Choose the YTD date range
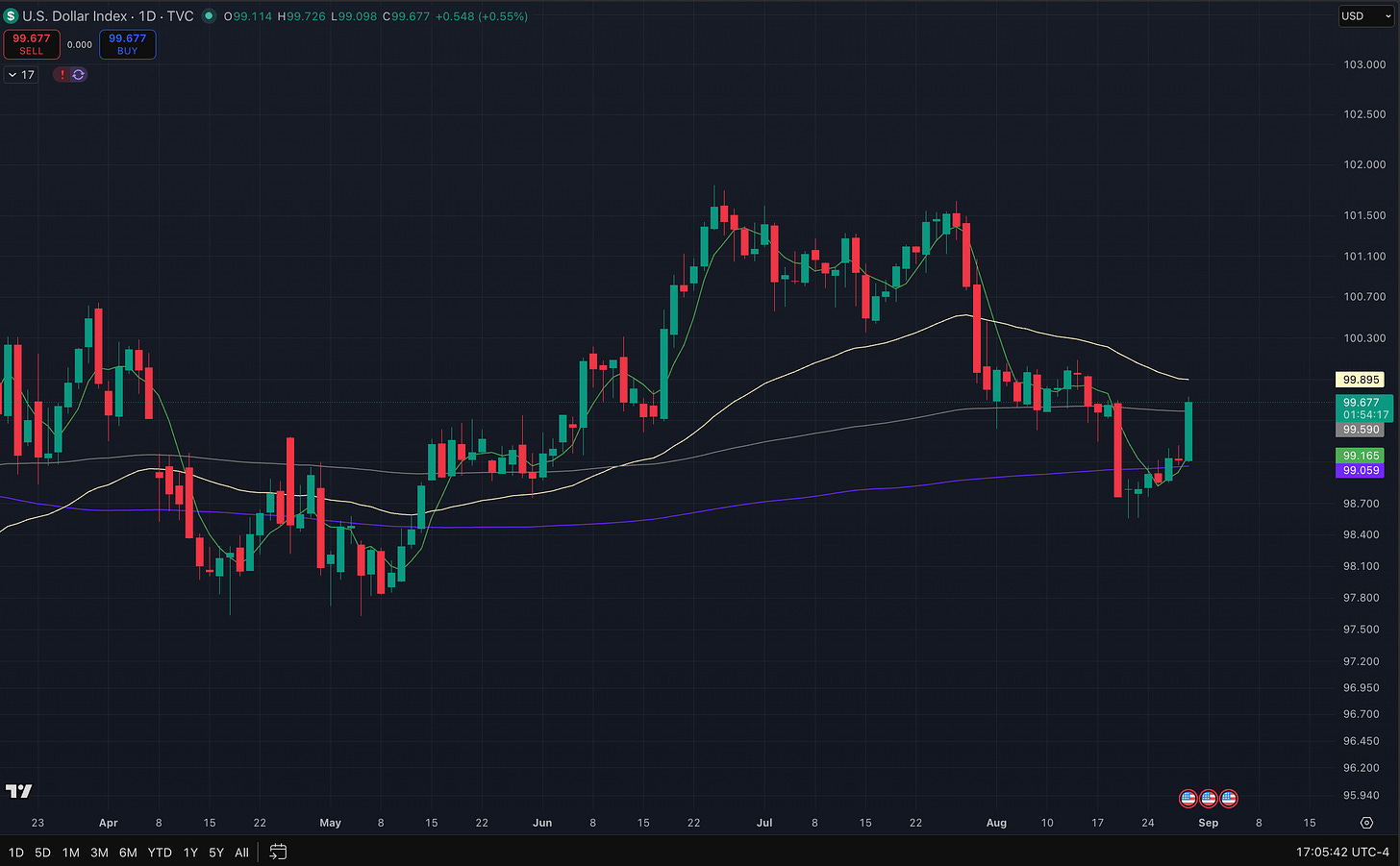 (160, 853)
